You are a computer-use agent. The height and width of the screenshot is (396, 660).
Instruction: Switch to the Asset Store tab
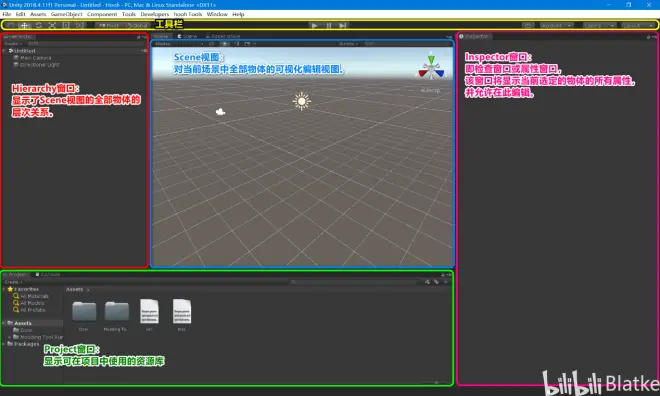tap(223, 37)
